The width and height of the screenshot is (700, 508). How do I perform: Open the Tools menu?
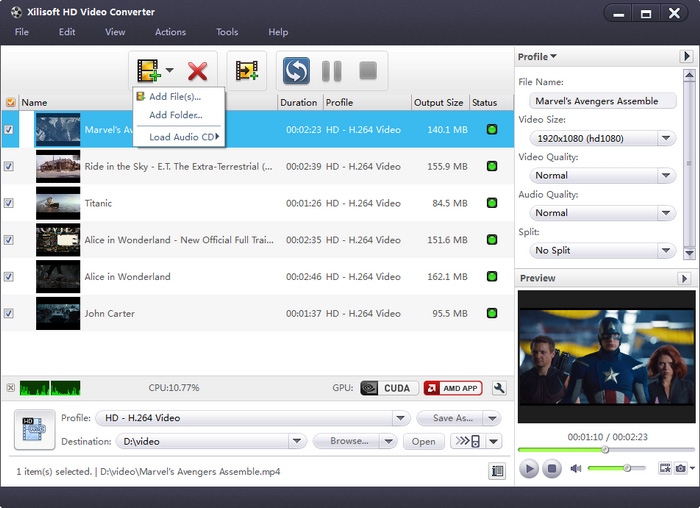[227, 32]
